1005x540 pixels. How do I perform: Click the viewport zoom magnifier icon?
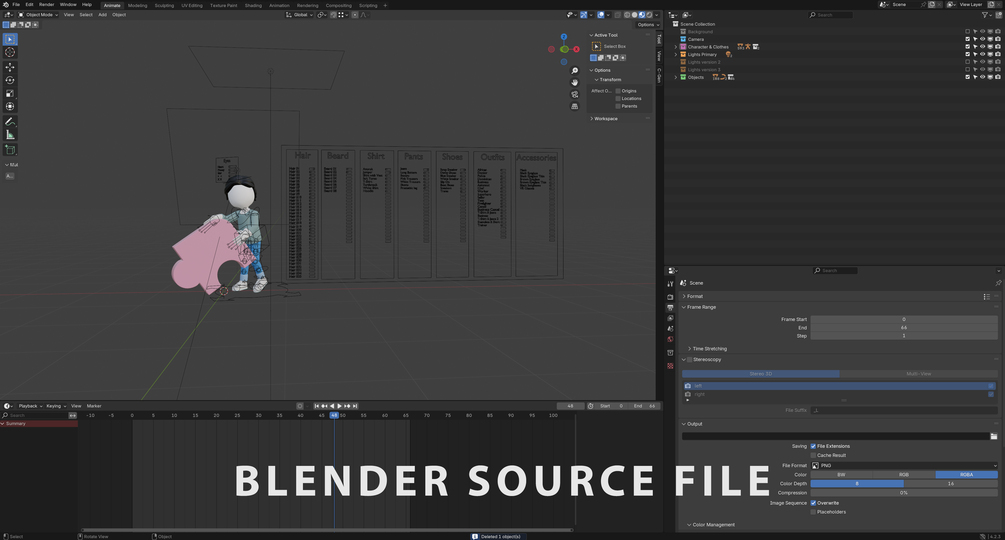[575, 70]
